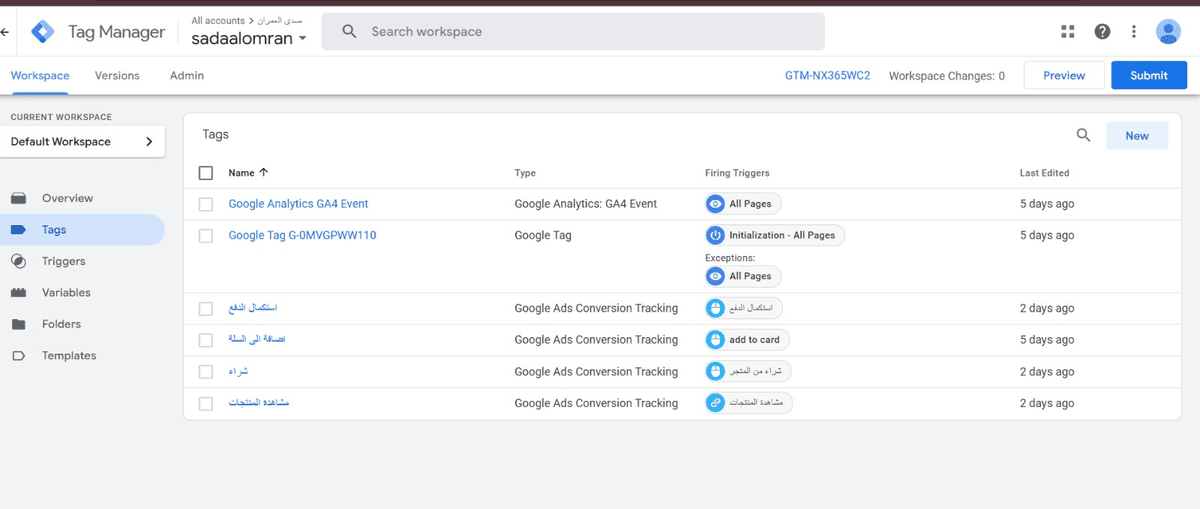This screenshot has height=509, width=1200.
Task: Select checkbox for Google Tag G-0MVGPWW110
Action: coord(206,236)
